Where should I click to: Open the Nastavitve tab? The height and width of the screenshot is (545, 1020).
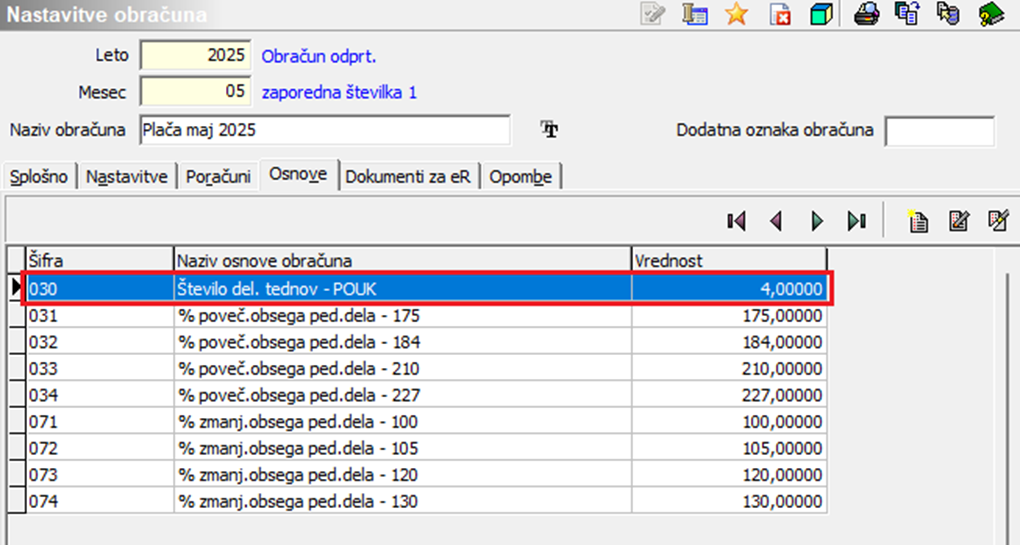click(x=127, y=177)
